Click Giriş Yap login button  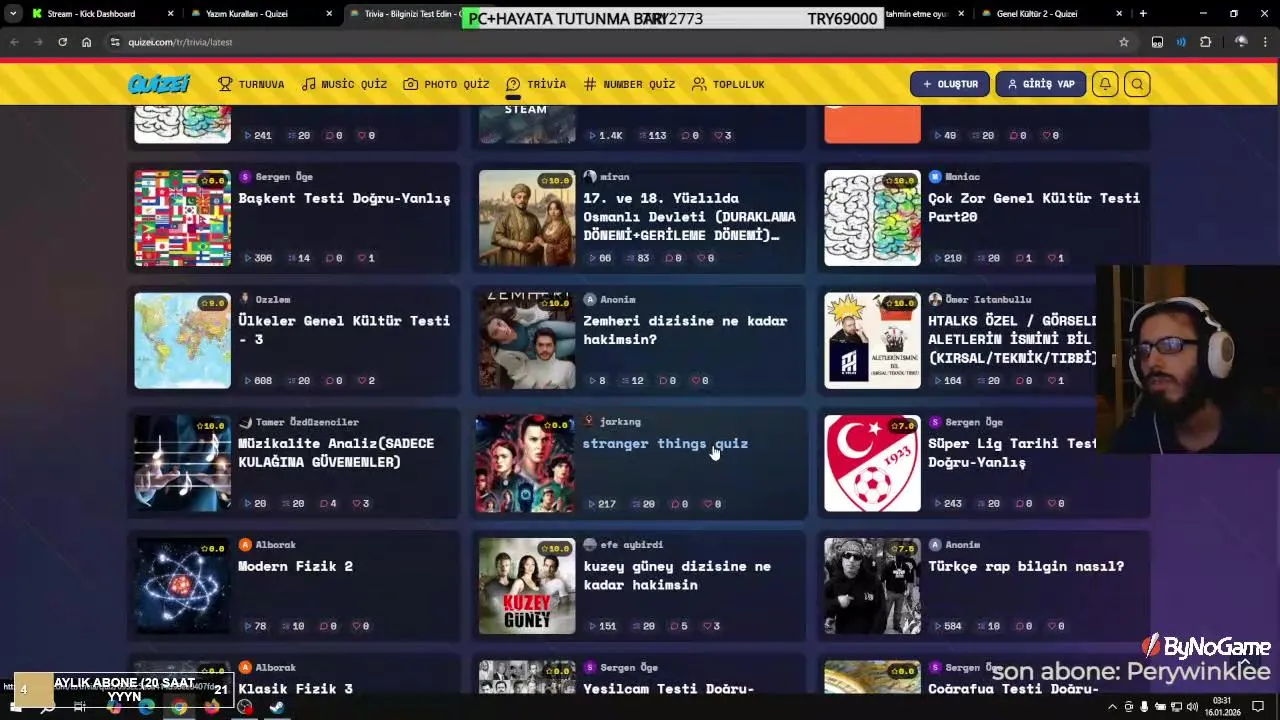[x=1041, y=84]
